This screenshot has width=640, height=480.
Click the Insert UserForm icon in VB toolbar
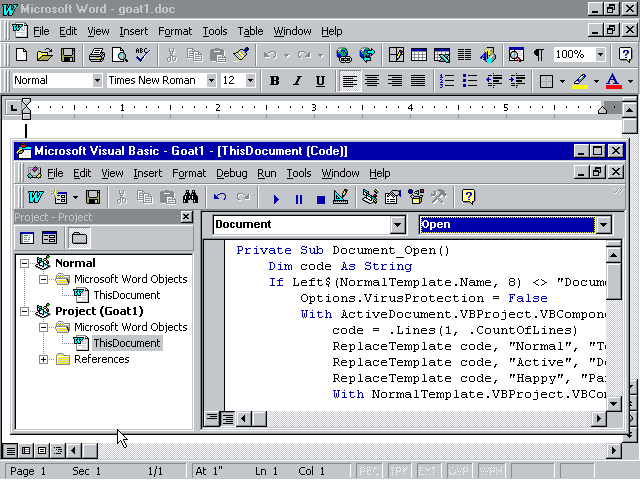coord(60,197)
